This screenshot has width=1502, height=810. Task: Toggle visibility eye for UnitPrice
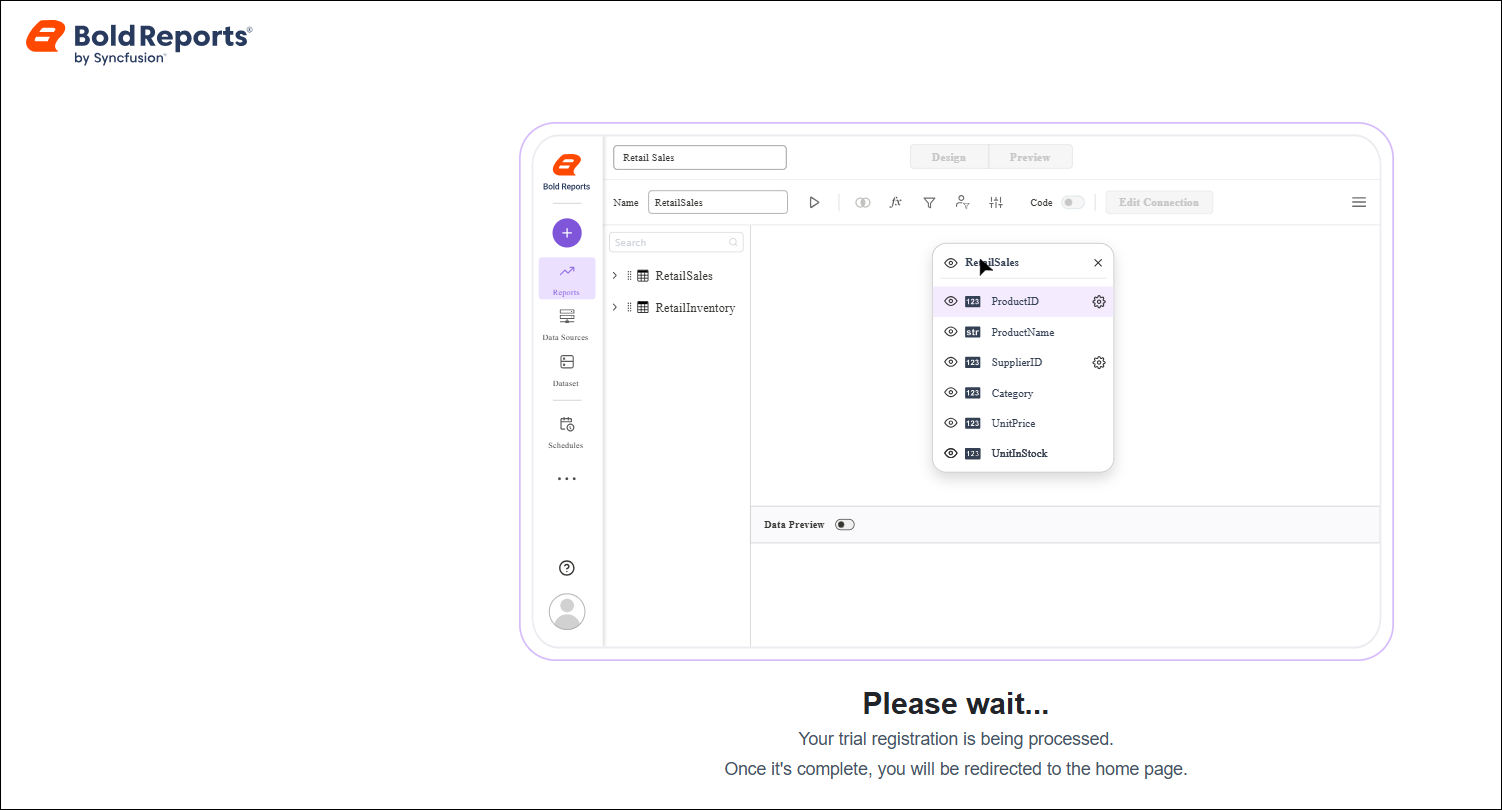[951, 423]
